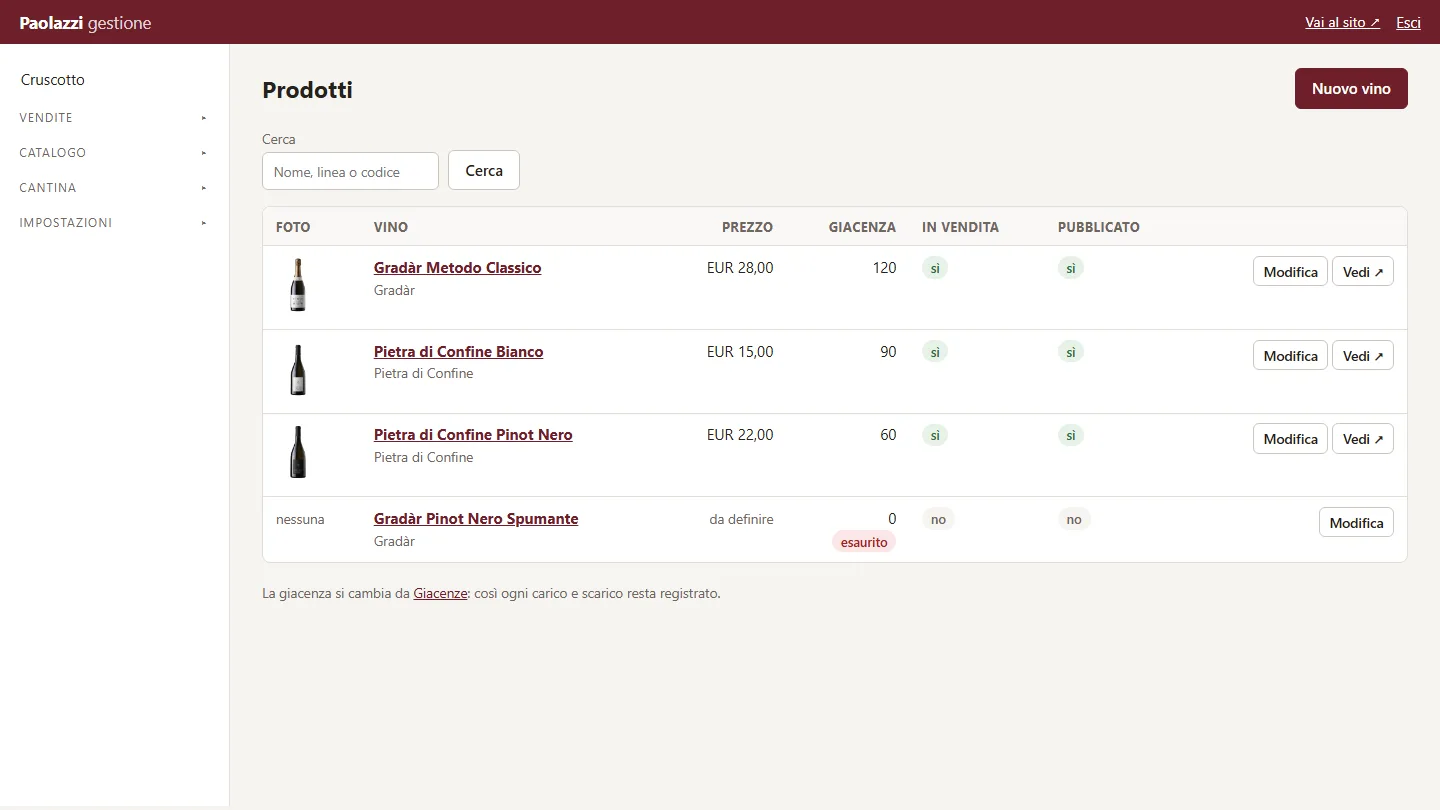Click the stock value 120

click(x=884, y=268)
